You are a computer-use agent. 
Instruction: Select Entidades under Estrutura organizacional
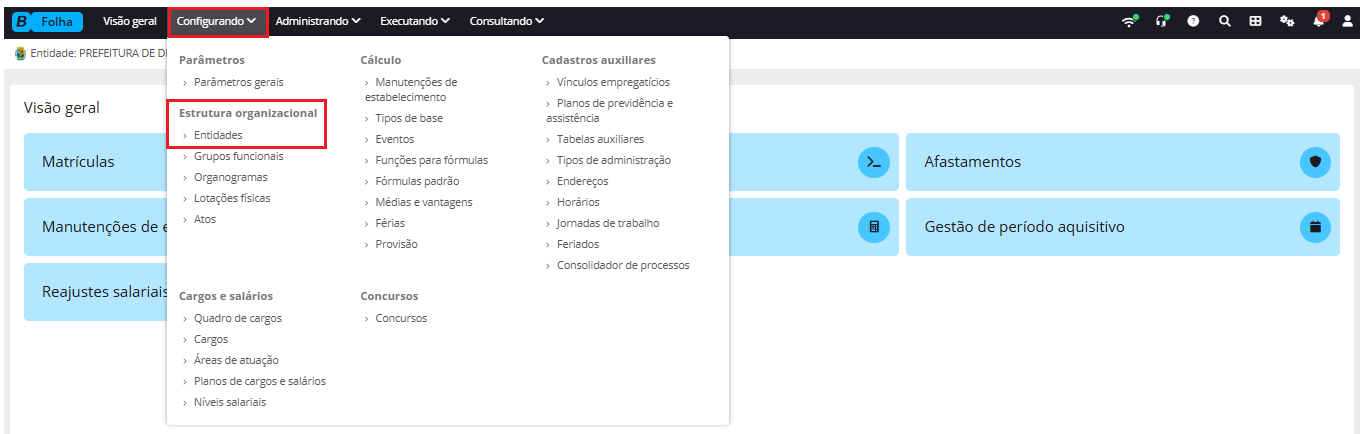tap(218, 135)
